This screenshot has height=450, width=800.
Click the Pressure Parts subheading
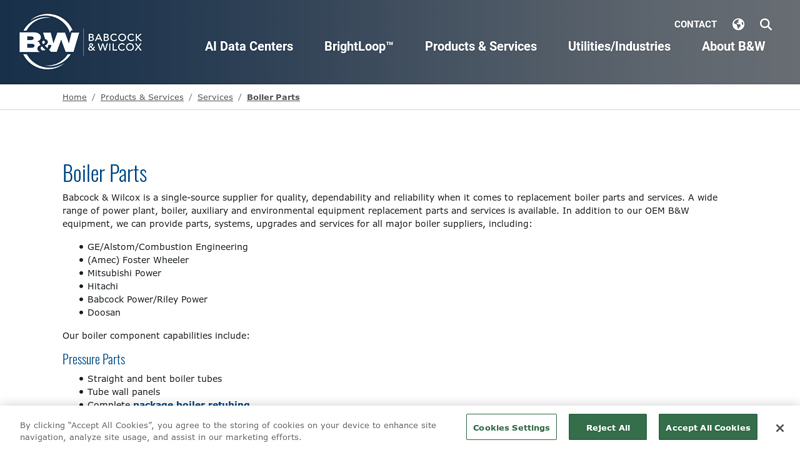[94, 359]
